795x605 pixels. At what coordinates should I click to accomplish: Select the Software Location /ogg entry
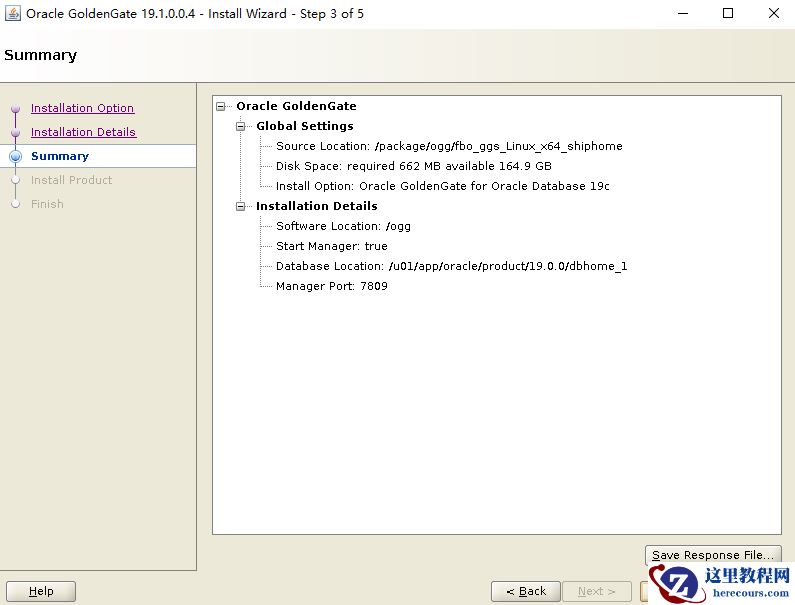(343, 226)
